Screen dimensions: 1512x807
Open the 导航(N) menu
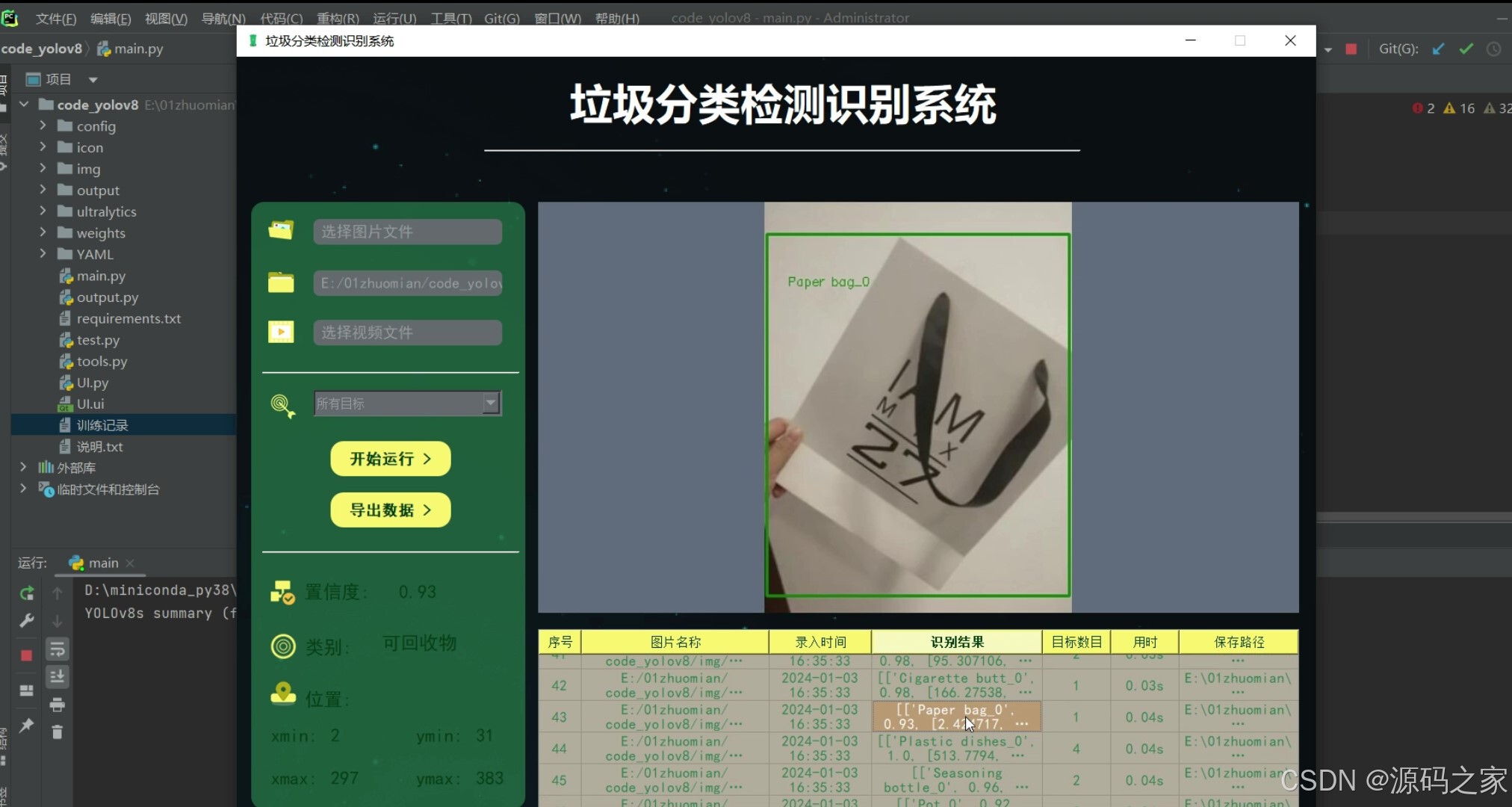pos(223,18)
